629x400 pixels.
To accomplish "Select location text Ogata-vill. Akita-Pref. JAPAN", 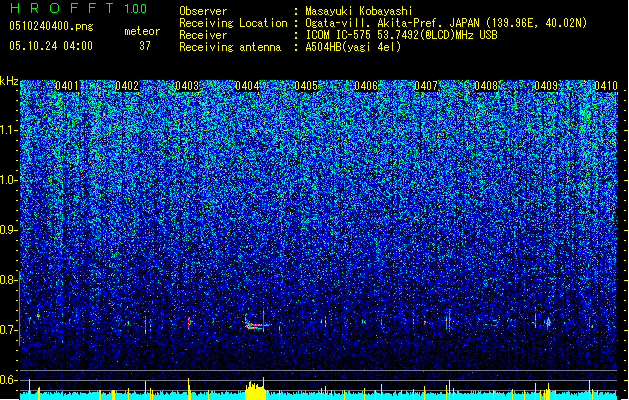I will pyautogui.click(x=392, y=23).
